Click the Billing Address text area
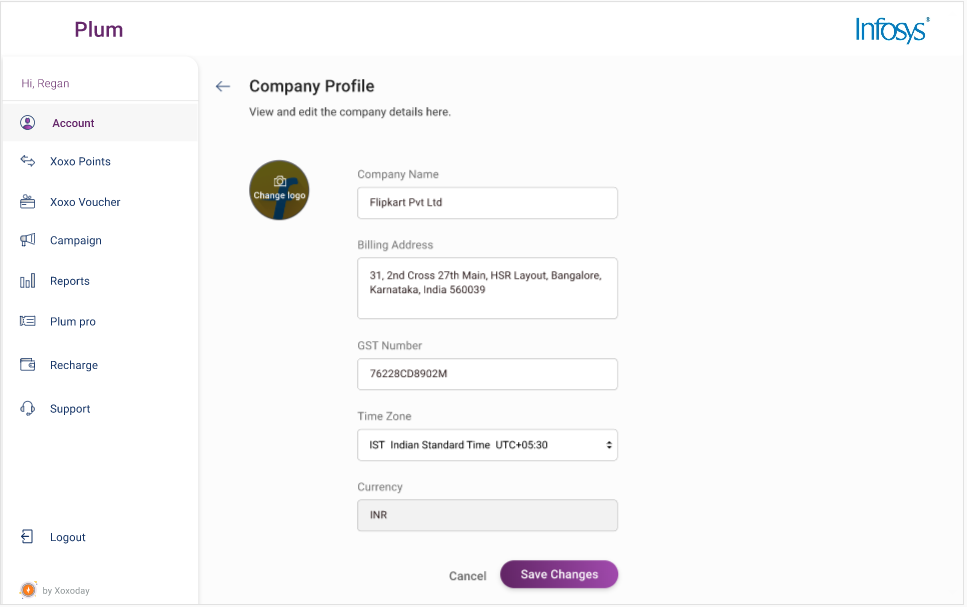The width and height of the screenshot is (967, 607). [487, 288]
